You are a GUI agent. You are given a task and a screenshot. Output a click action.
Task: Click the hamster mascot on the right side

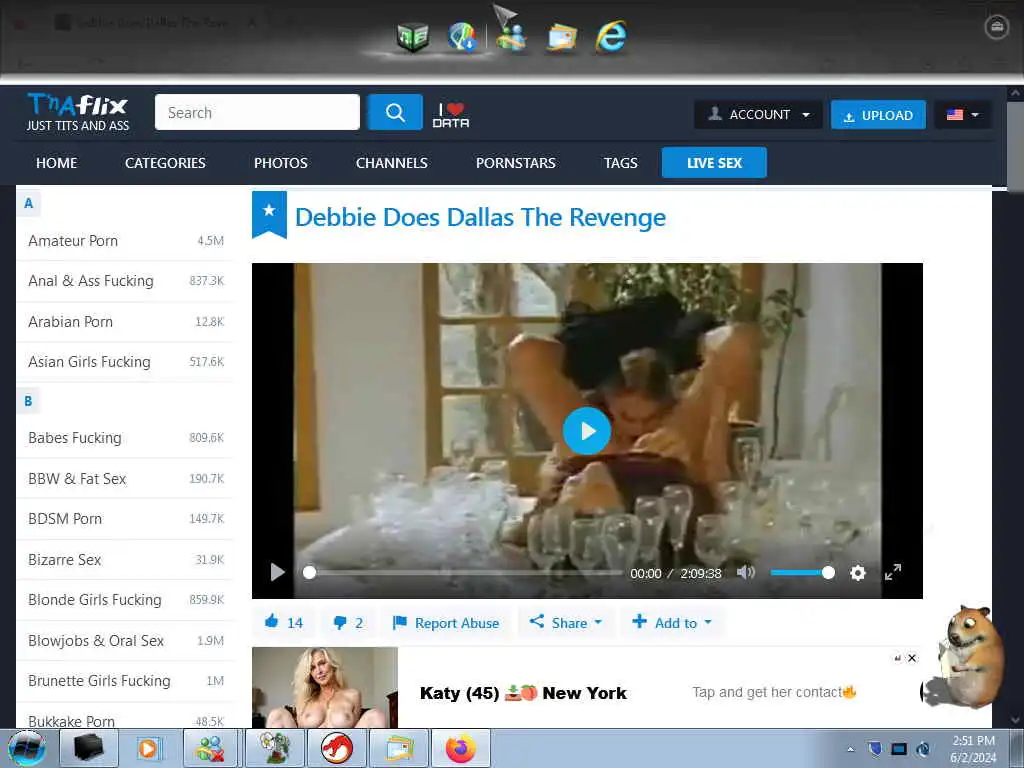coord(965,658)
